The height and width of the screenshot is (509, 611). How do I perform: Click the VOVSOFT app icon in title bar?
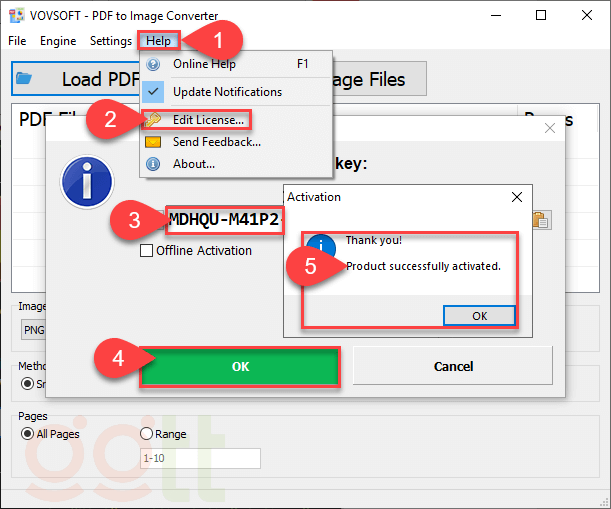[x=17, y=16]
